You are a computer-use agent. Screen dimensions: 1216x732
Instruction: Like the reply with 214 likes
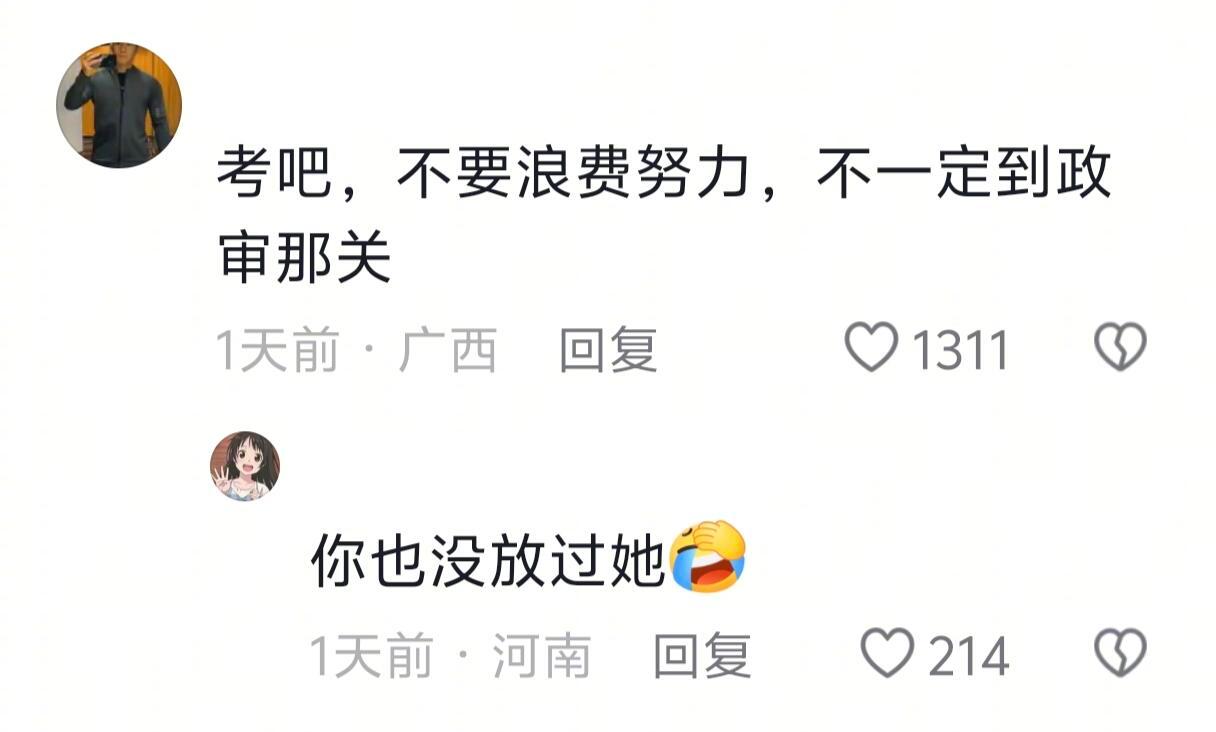click(x=888, y=654)
